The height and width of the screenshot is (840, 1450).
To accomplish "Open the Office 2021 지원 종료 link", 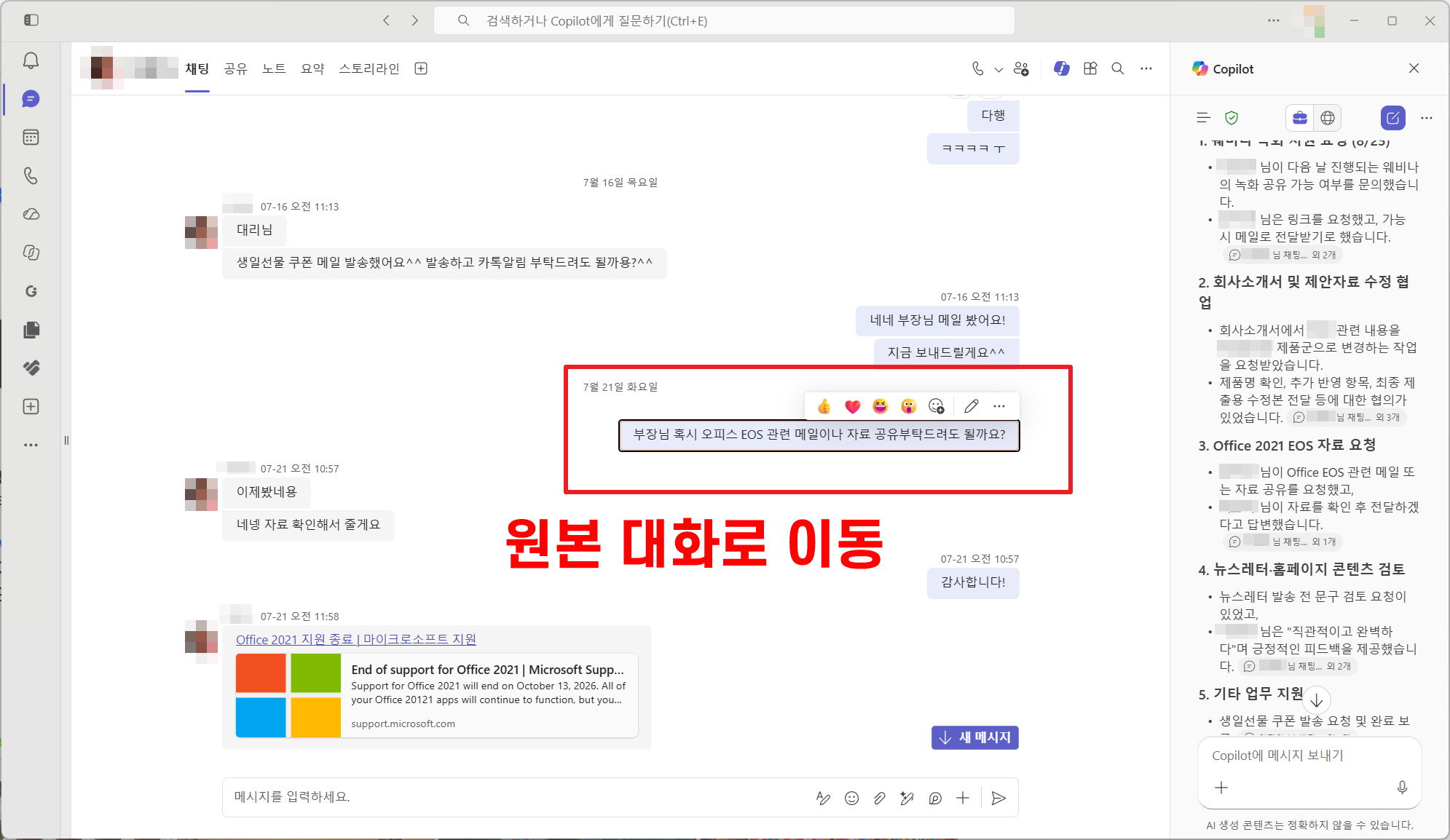I will coord(356,639).
